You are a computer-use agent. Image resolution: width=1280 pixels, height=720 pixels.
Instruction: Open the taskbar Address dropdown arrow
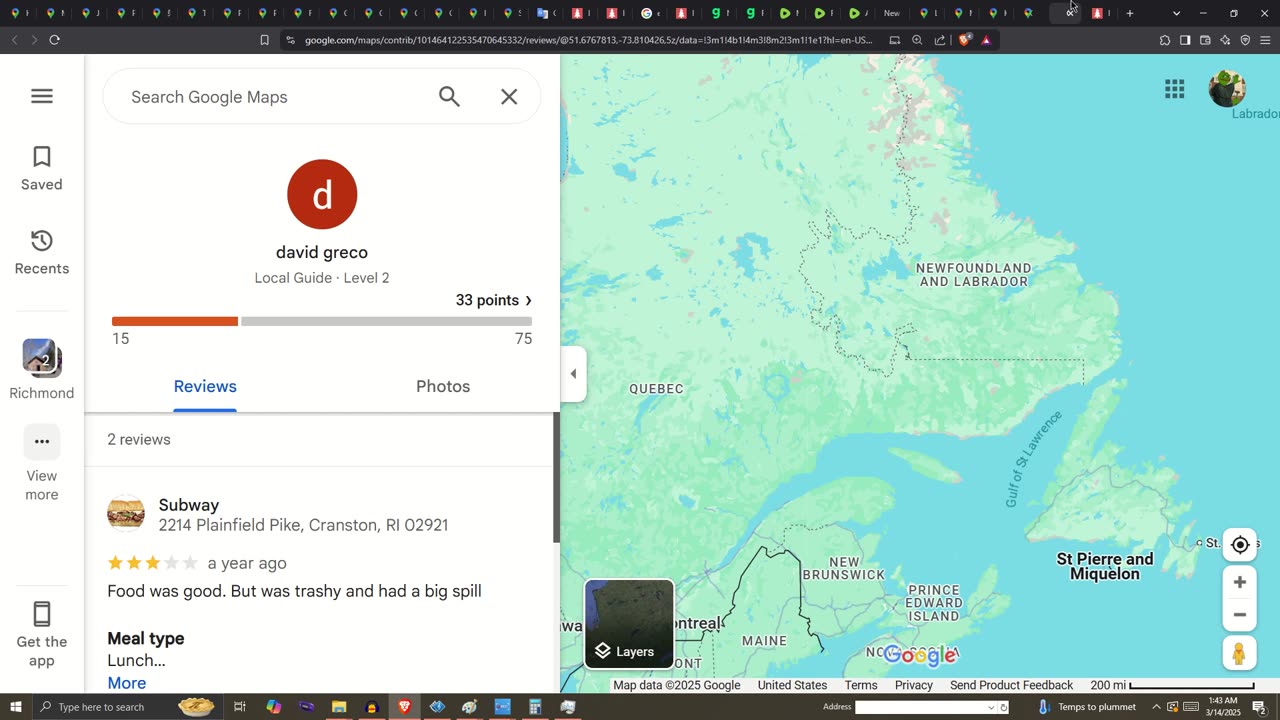click(x=992, y=707)
